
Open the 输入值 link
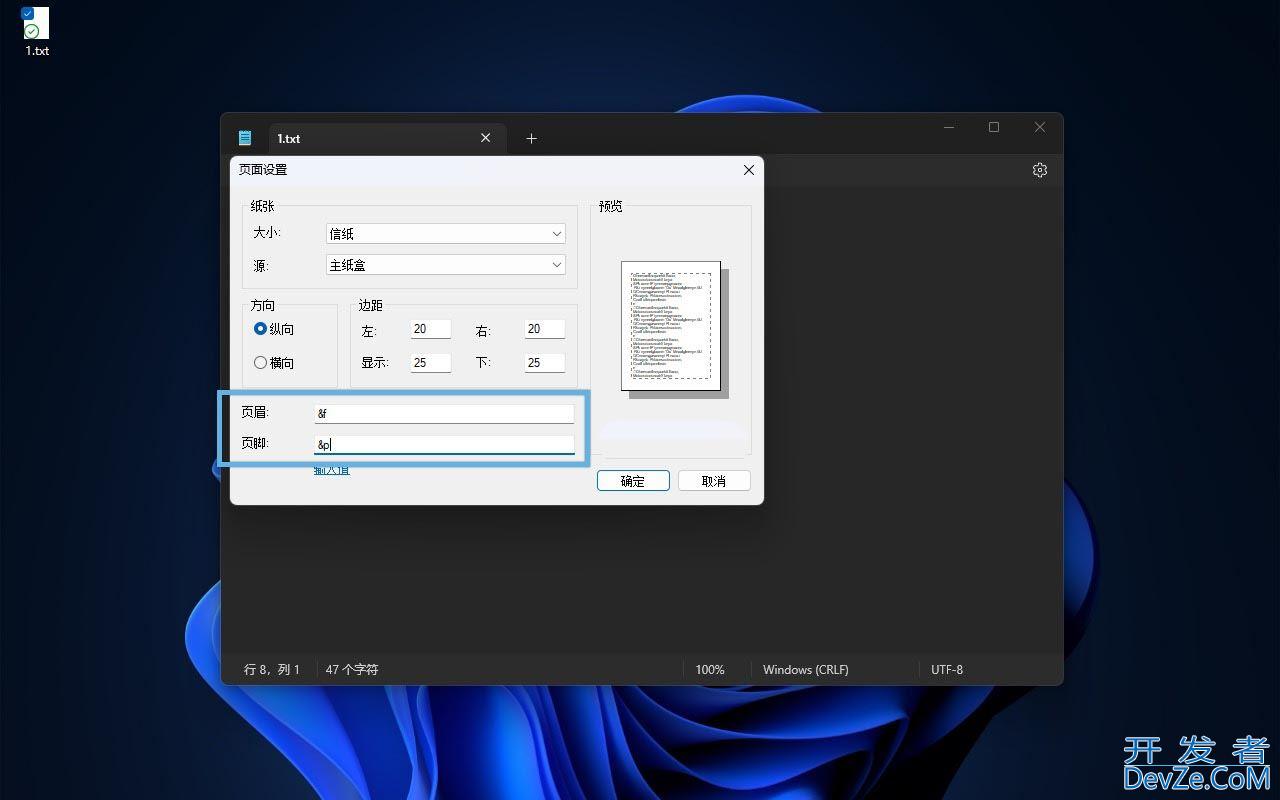pos(332,470)
